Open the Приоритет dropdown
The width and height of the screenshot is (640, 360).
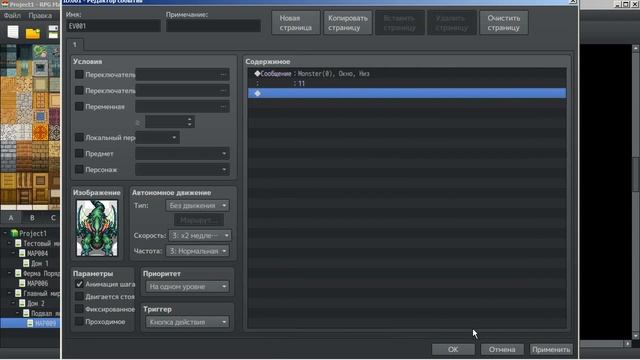coord(187,287)
